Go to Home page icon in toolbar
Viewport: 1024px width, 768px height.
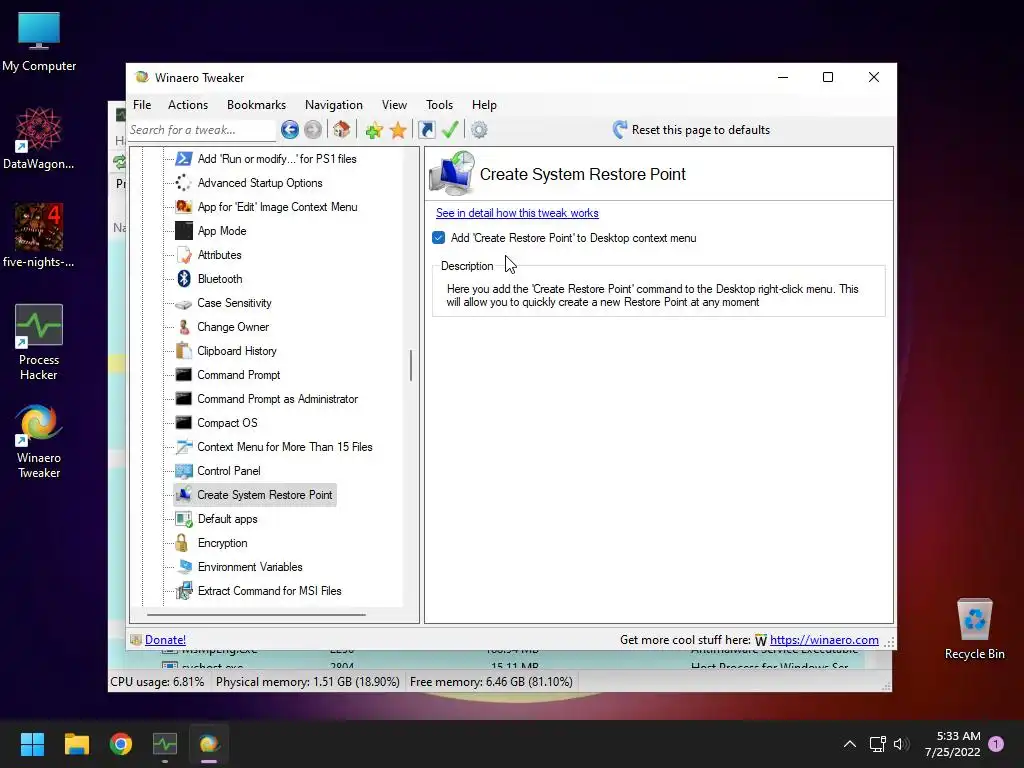(342, 130)
